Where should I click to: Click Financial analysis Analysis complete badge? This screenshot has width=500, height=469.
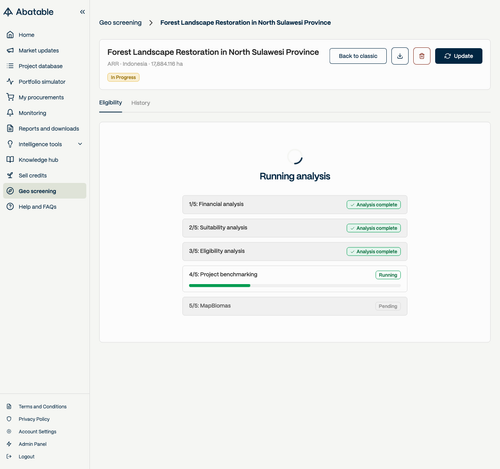[374, 205]
